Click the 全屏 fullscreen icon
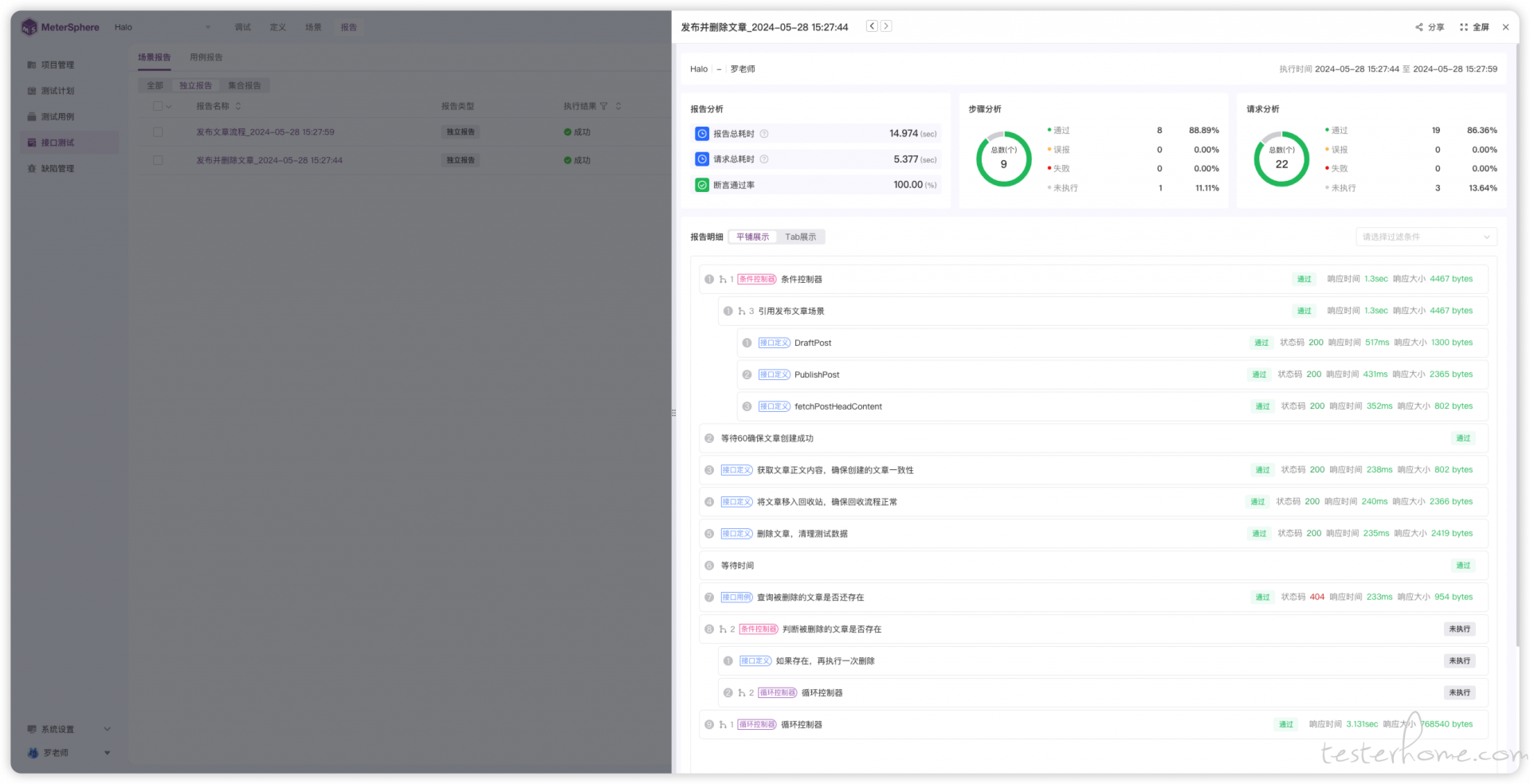Image resolution: width=1530 pixels, height=784 pixels. pyautogui.click(x=1464, y=27)
